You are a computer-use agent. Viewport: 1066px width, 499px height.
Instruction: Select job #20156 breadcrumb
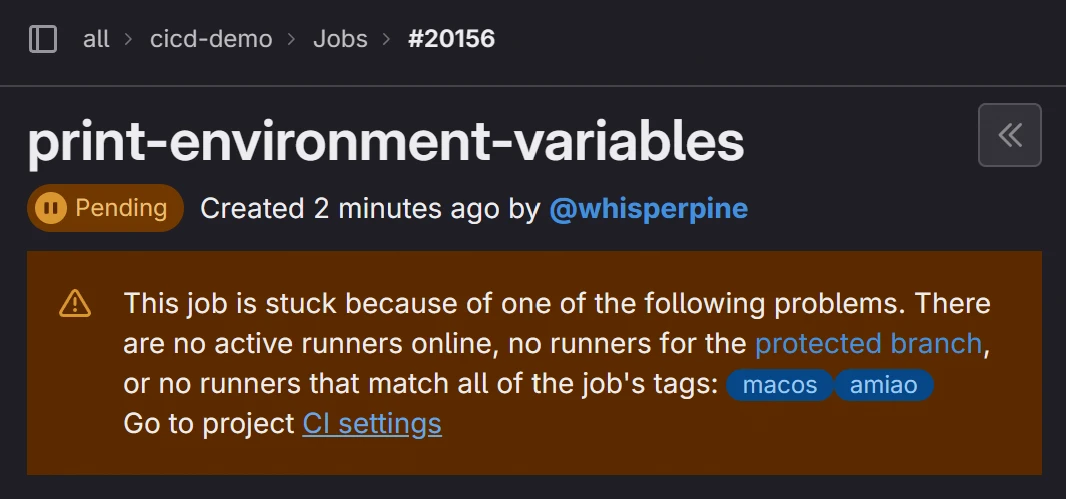coord(451,39)
